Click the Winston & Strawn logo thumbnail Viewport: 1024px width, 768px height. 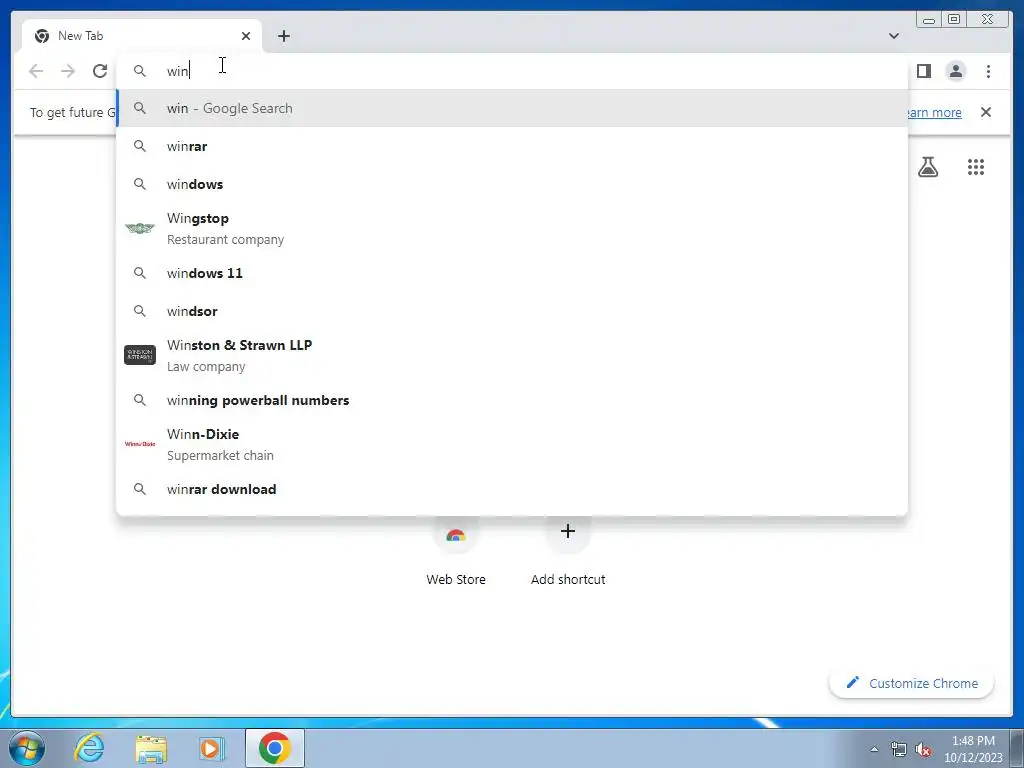click(140, 355)
